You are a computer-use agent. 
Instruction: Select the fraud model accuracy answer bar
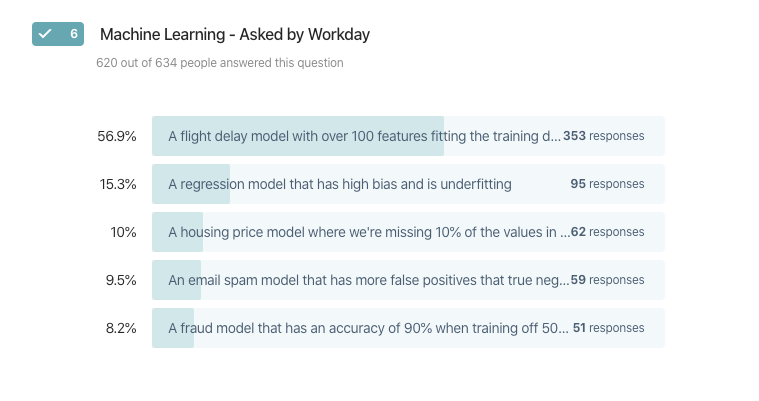point(408,328)
